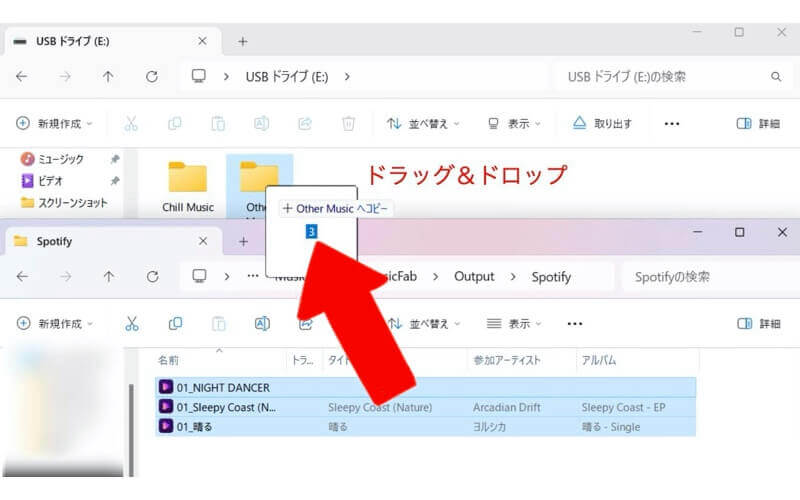The width and height of the screenshot is (800, 500).
Task: Open 新規作成 dropdown in Spotify window
Action: [x=55, y=323]
